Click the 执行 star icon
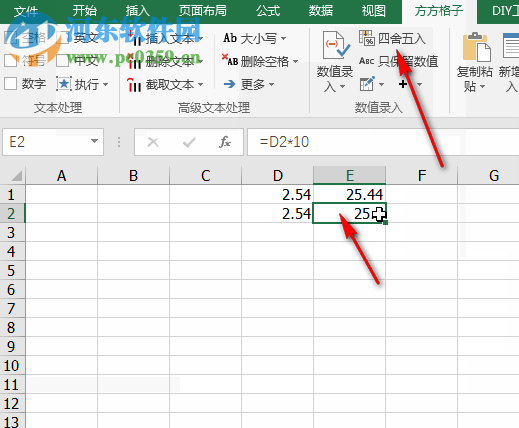The width and height of the screenshot is (519, 428). [64, 84]
